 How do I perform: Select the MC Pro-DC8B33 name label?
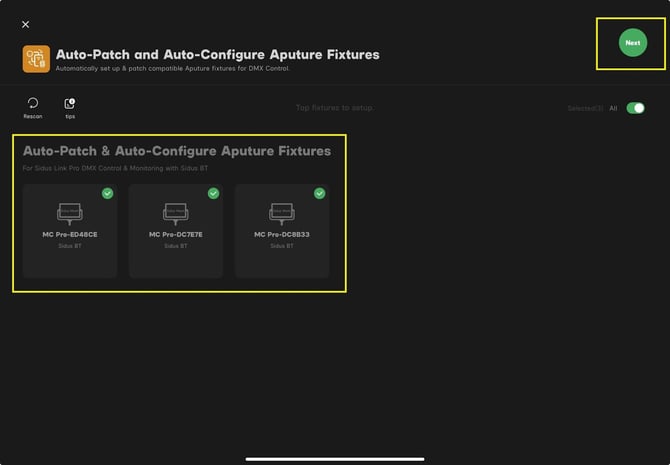tap(282, 234)
